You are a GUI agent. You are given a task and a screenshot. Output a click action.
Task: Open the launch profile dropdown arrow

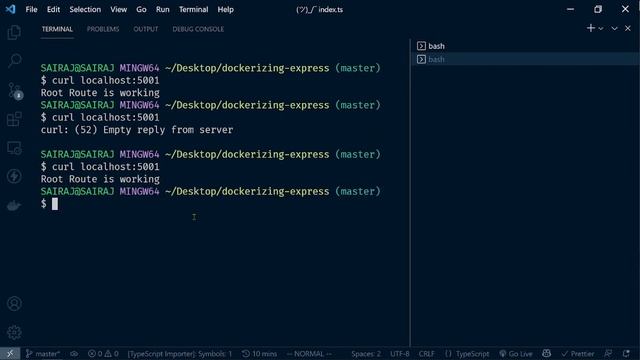[x=601, y=29]
